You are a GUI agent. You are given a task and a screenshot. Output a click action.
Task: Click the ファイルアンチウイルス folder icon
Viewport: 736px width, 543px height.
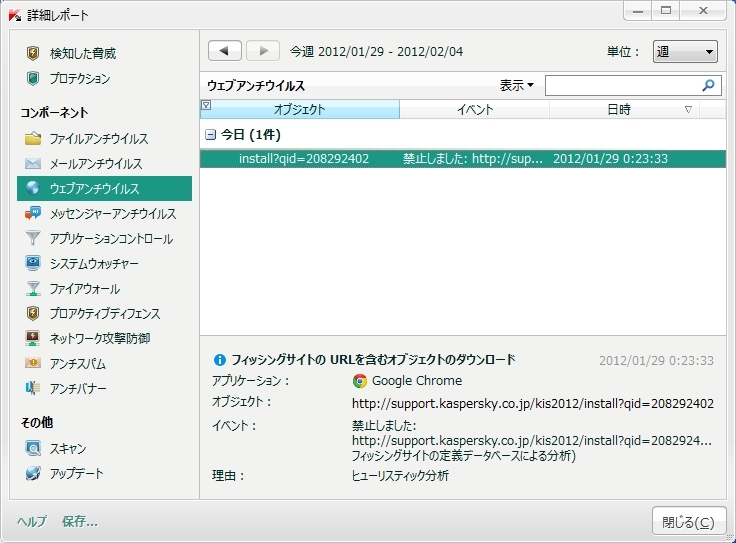(x=33, y=138)
